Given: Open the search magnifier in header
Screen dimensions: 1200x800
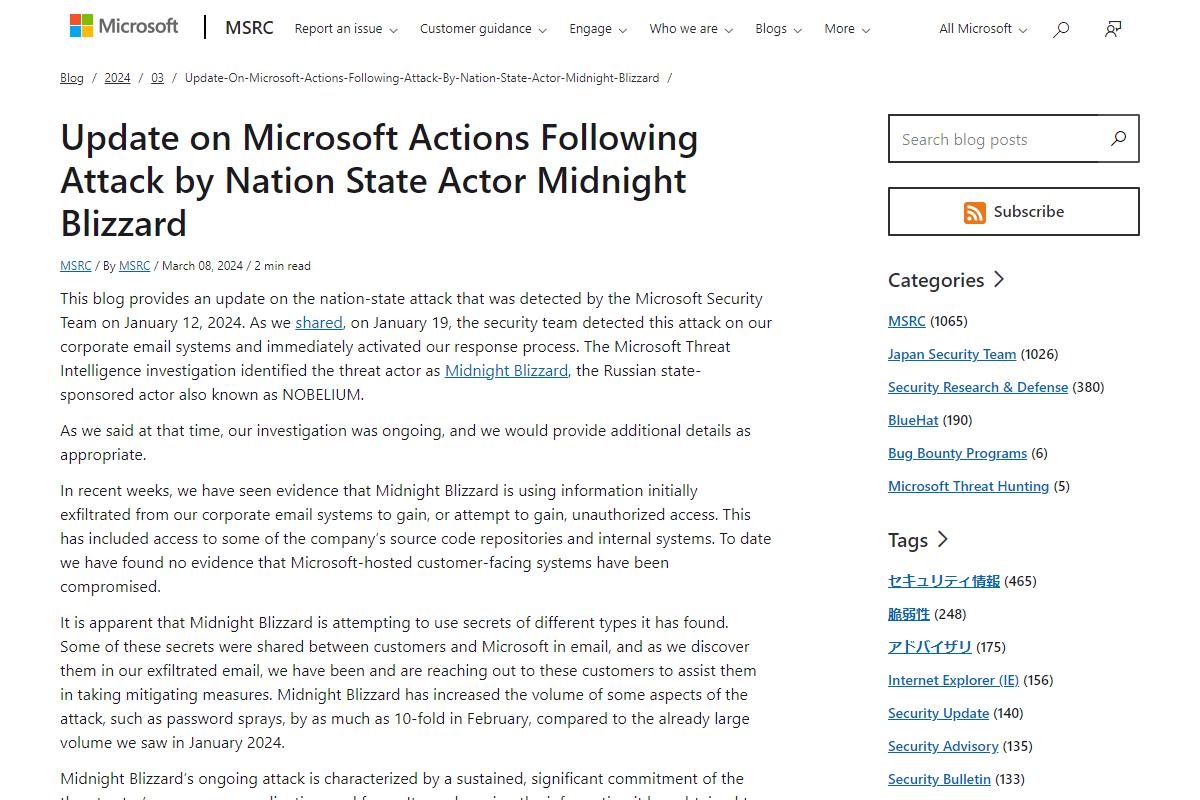Looking at the screenshot, I should [x=1061, y=29].
